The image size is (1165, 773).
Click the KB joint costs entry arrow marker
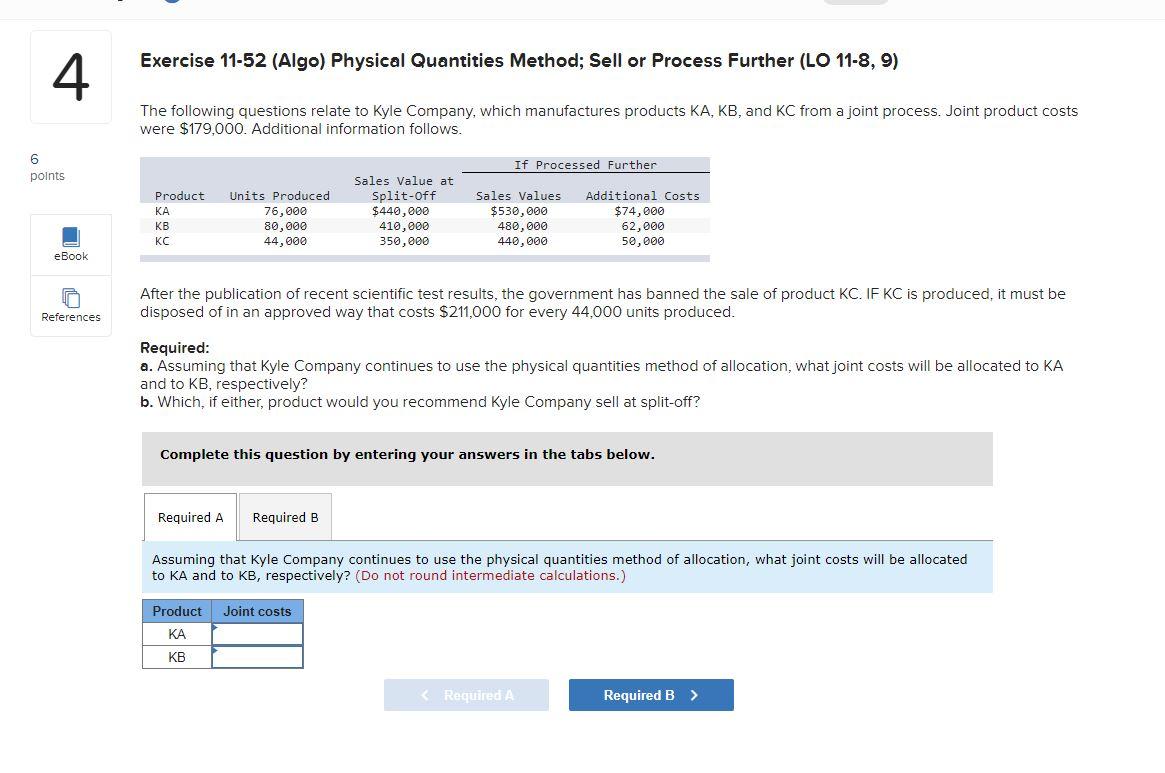[x=214, y=652]
